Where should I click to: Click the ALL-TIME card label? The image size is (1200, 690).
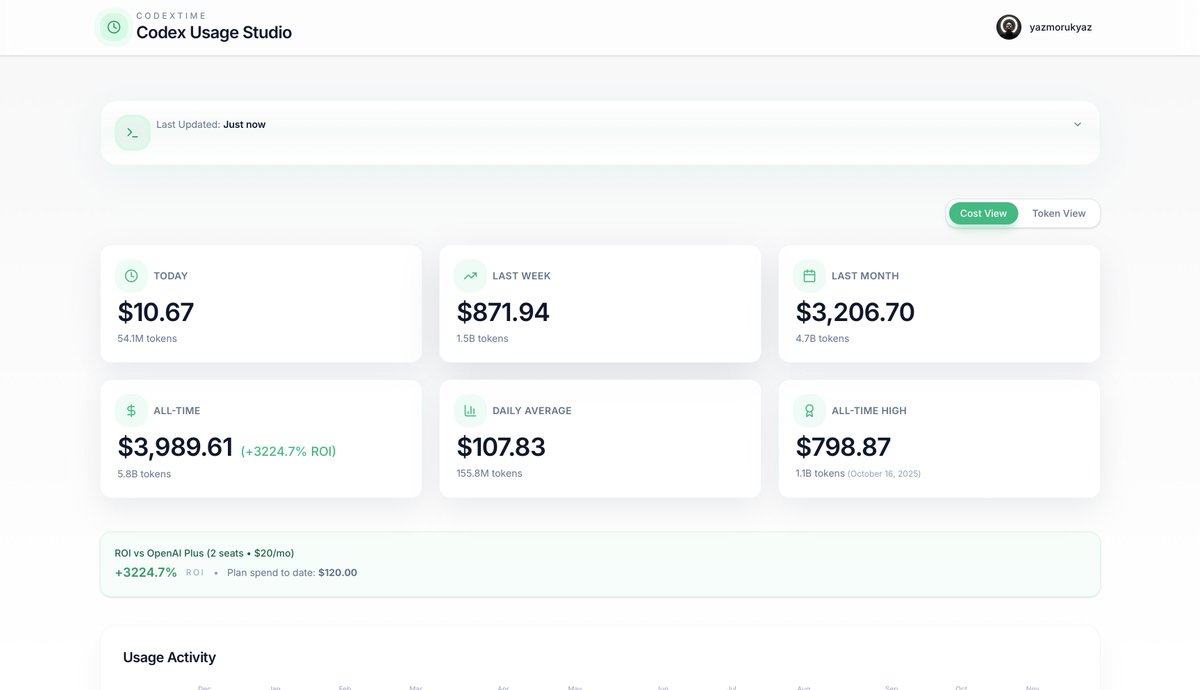point(177,411)
